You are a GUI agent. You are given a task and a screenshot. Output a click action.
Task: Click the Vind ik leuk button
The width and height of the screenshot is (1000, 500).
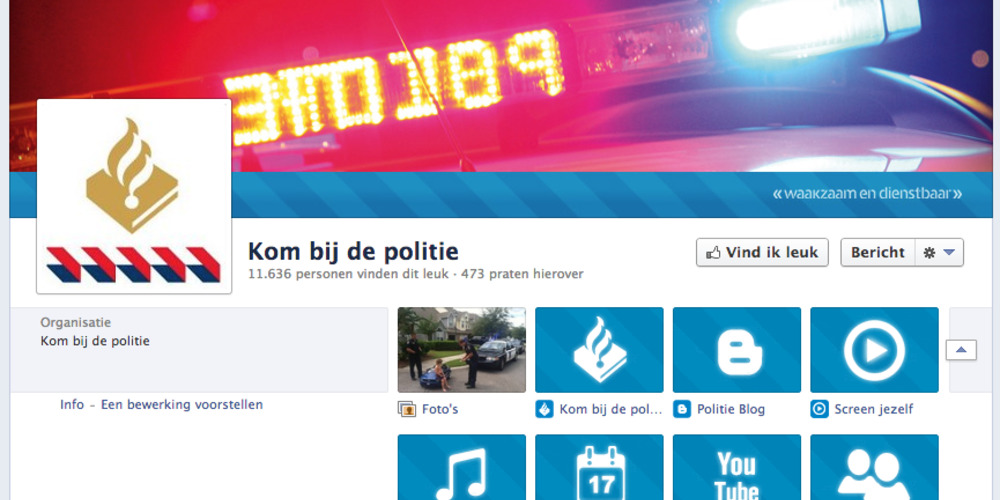point(762,253)
